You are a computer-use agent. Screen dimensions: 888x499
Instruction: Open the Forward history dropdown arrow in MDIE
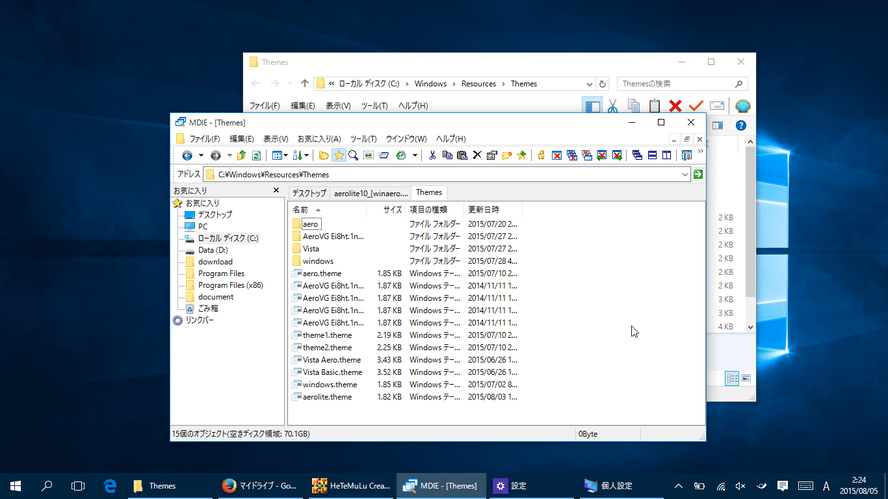point(229,155)
